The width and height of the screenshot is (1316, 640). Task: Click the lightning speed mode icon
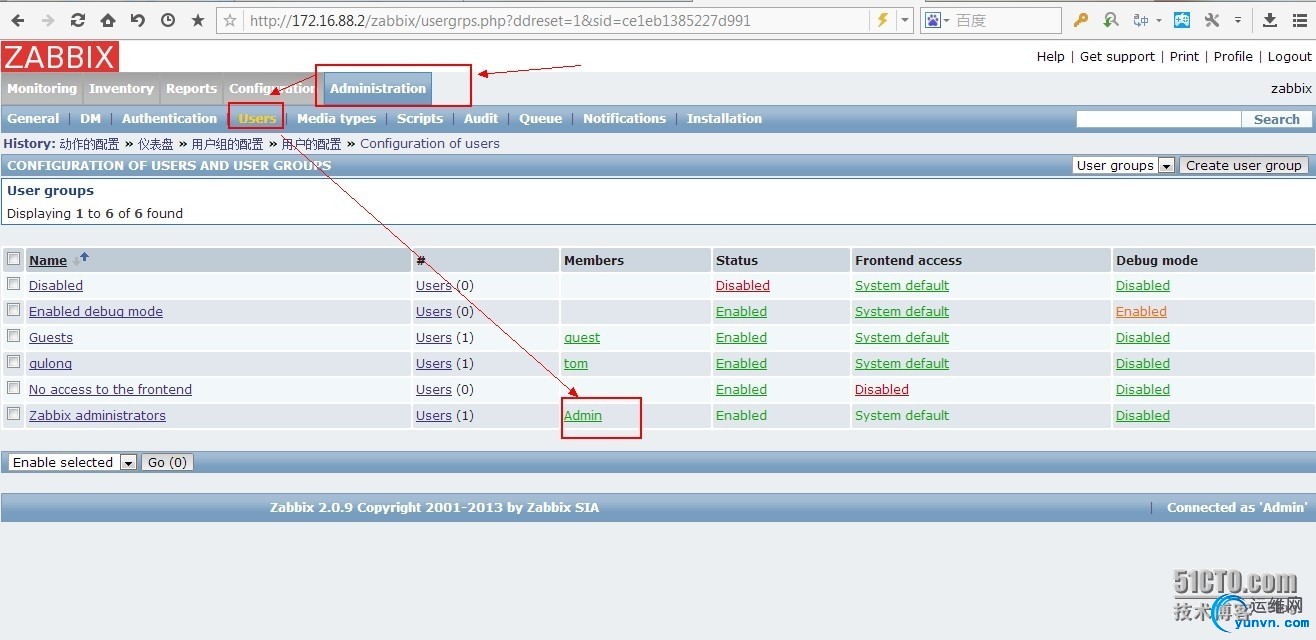(x=882, y=20)
